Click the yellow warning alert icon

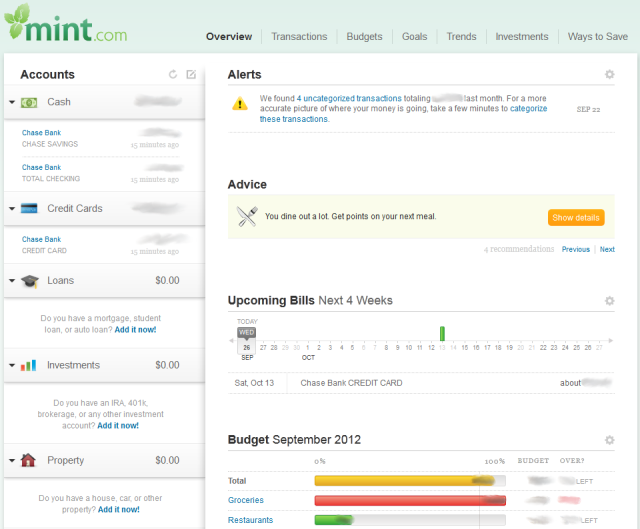(x=240, y=104)
